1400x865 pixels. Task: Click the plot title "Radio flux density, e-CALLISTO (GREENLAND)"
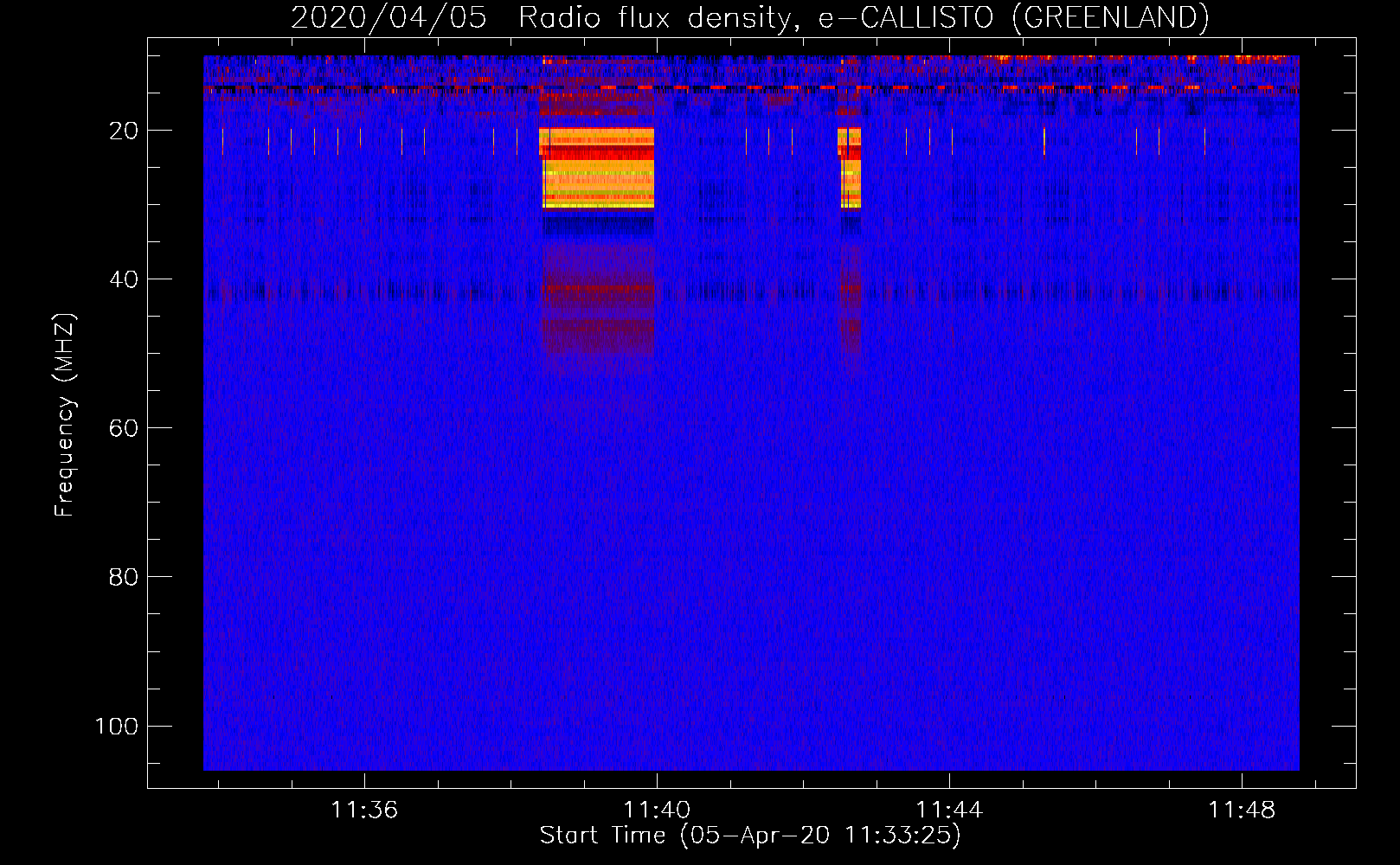click(864, 17)
